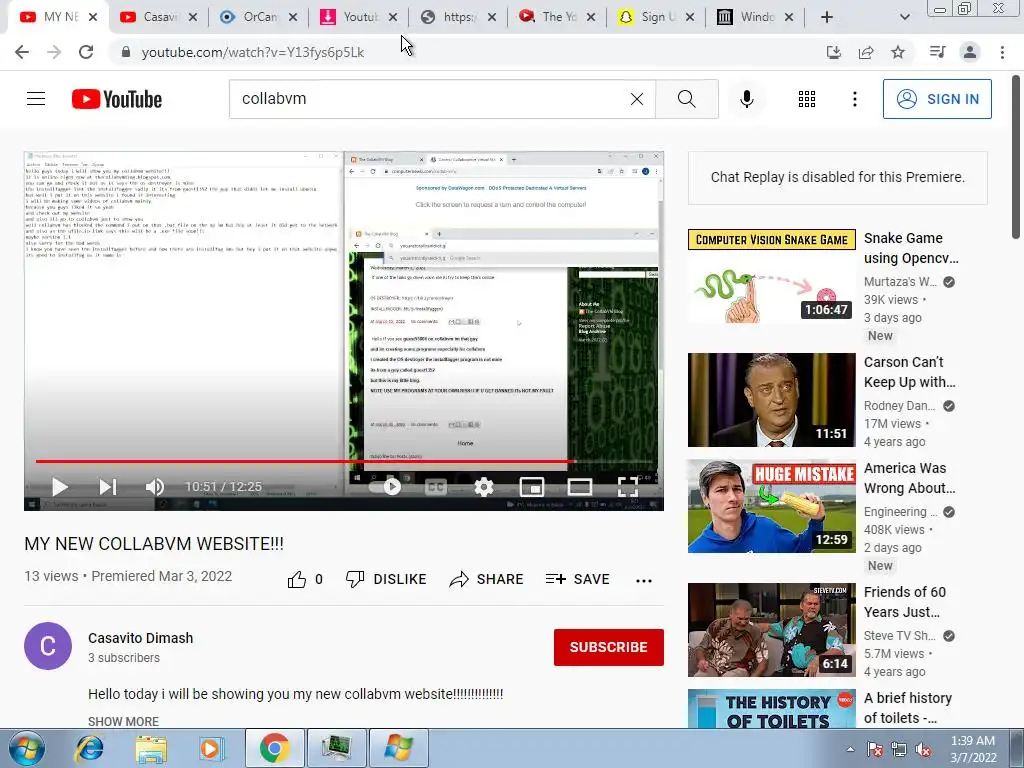Open Casavito Dimash channel name link
This screenshot has width=1024, height=768.
140,638
